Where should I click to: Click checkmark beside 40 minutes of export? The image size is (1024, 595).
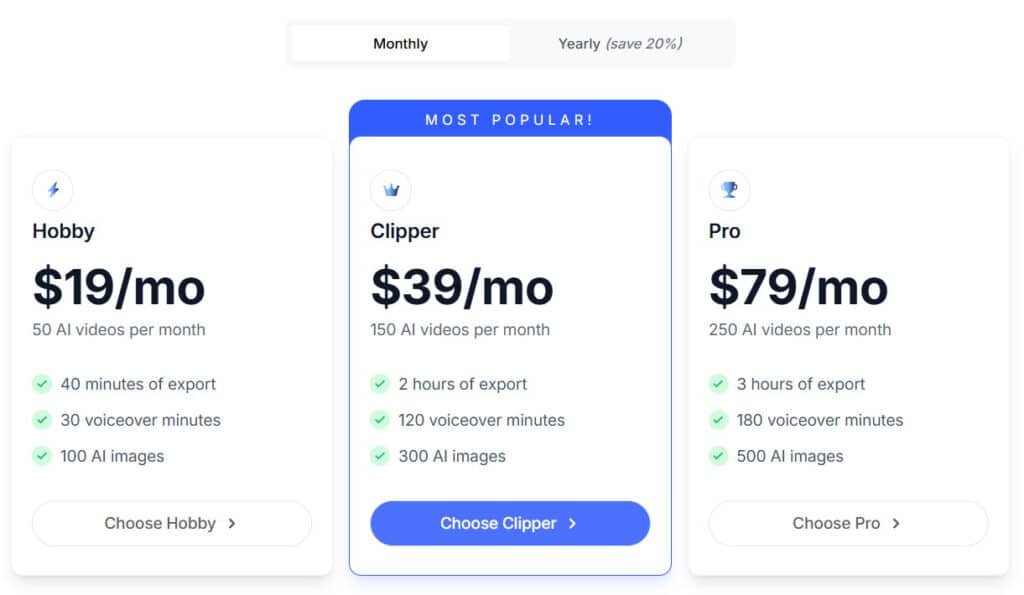pyautogui.click(x=42, y=383)
